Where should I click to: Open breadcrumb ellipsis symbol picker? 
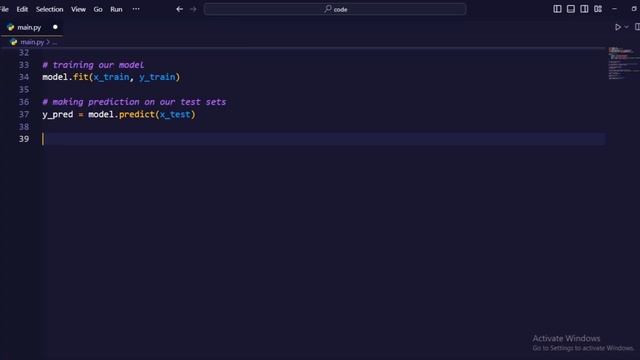click(x=55, y=42)
